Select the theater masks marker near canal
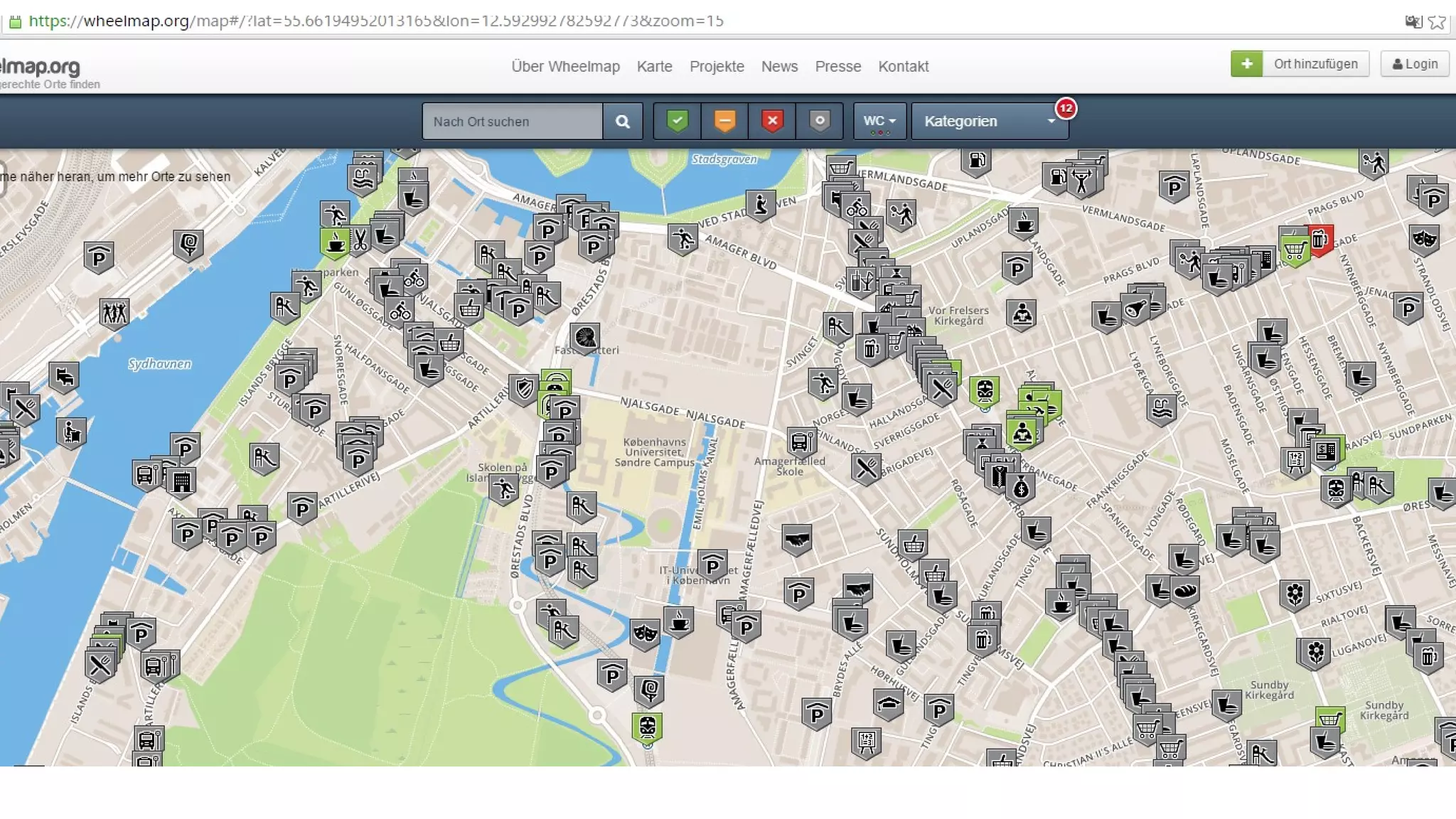 click(645, 632)
